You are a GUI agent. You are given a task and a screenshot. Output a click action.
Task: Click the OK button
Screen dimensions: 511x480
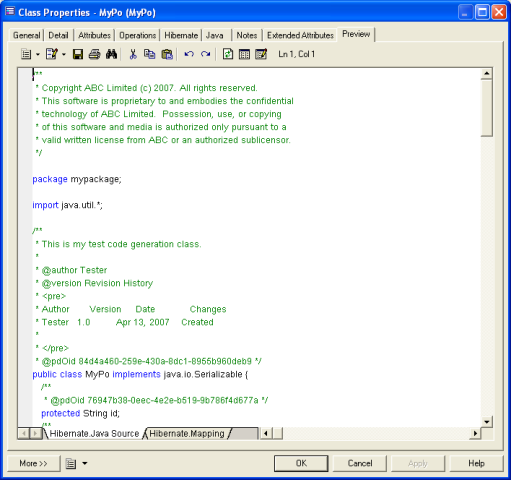tap(301, 463)
